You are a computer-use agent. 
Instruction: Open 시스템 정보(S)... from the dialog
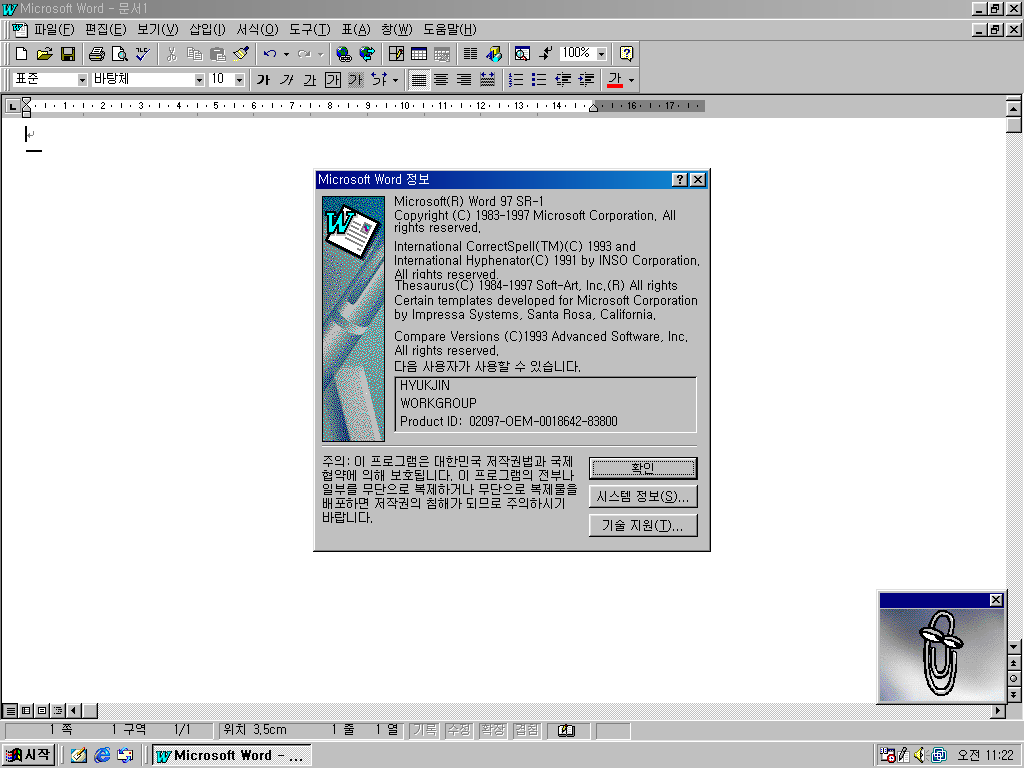coord(643,496)
